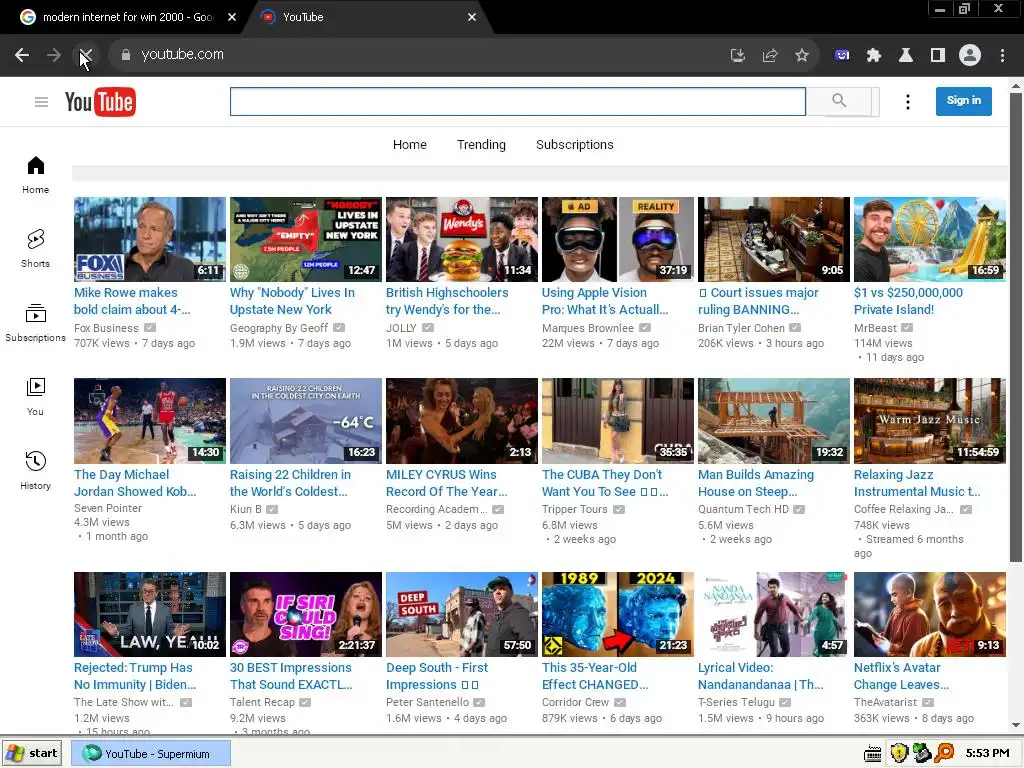Viewport: 1024px width, 768px height.
Task: Click the orange magnifier tray icon
Action: (944, 754)
